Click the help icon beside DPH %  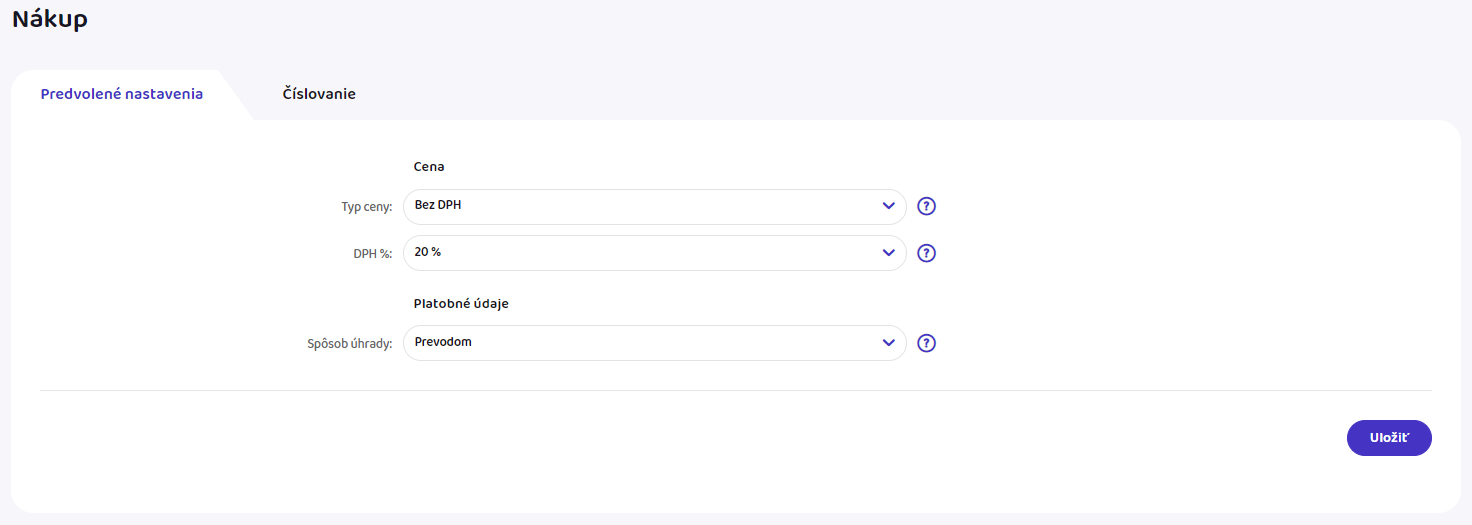coord(926,253)
